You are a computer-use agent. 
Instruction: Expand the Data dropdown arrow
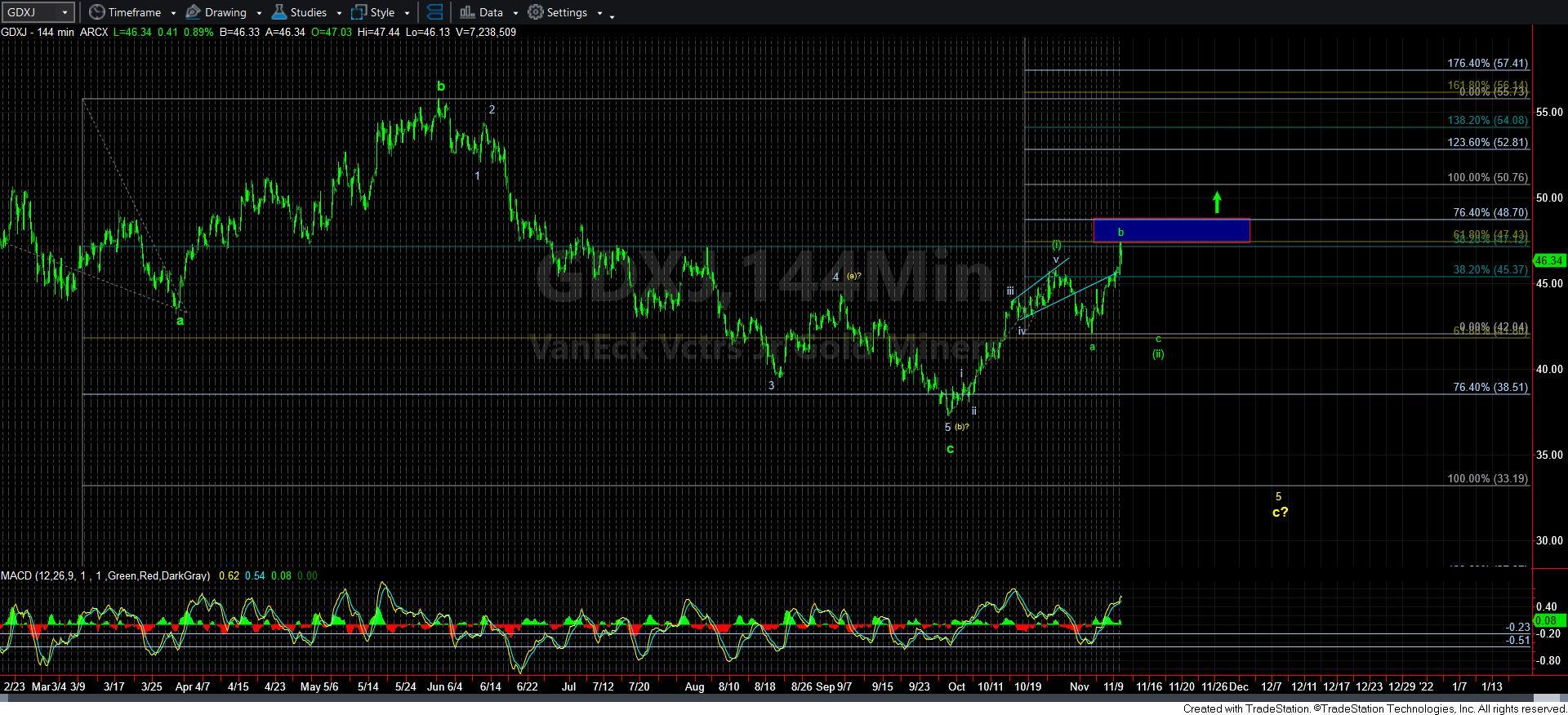515,13
